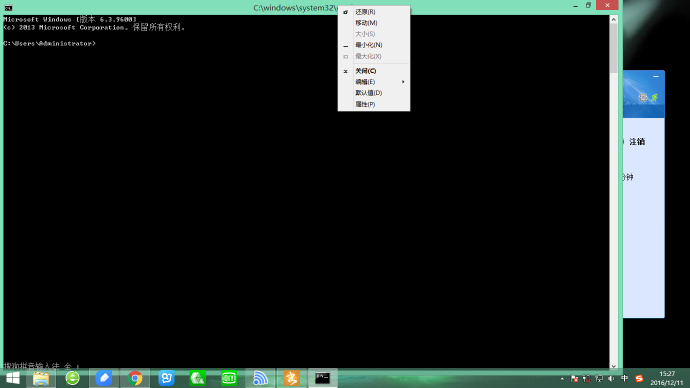Viewport: 690px width, 388px height.
Task: Click the scrollbar up arrow in console
Action: pyautogui.click(x=613, y=19)
